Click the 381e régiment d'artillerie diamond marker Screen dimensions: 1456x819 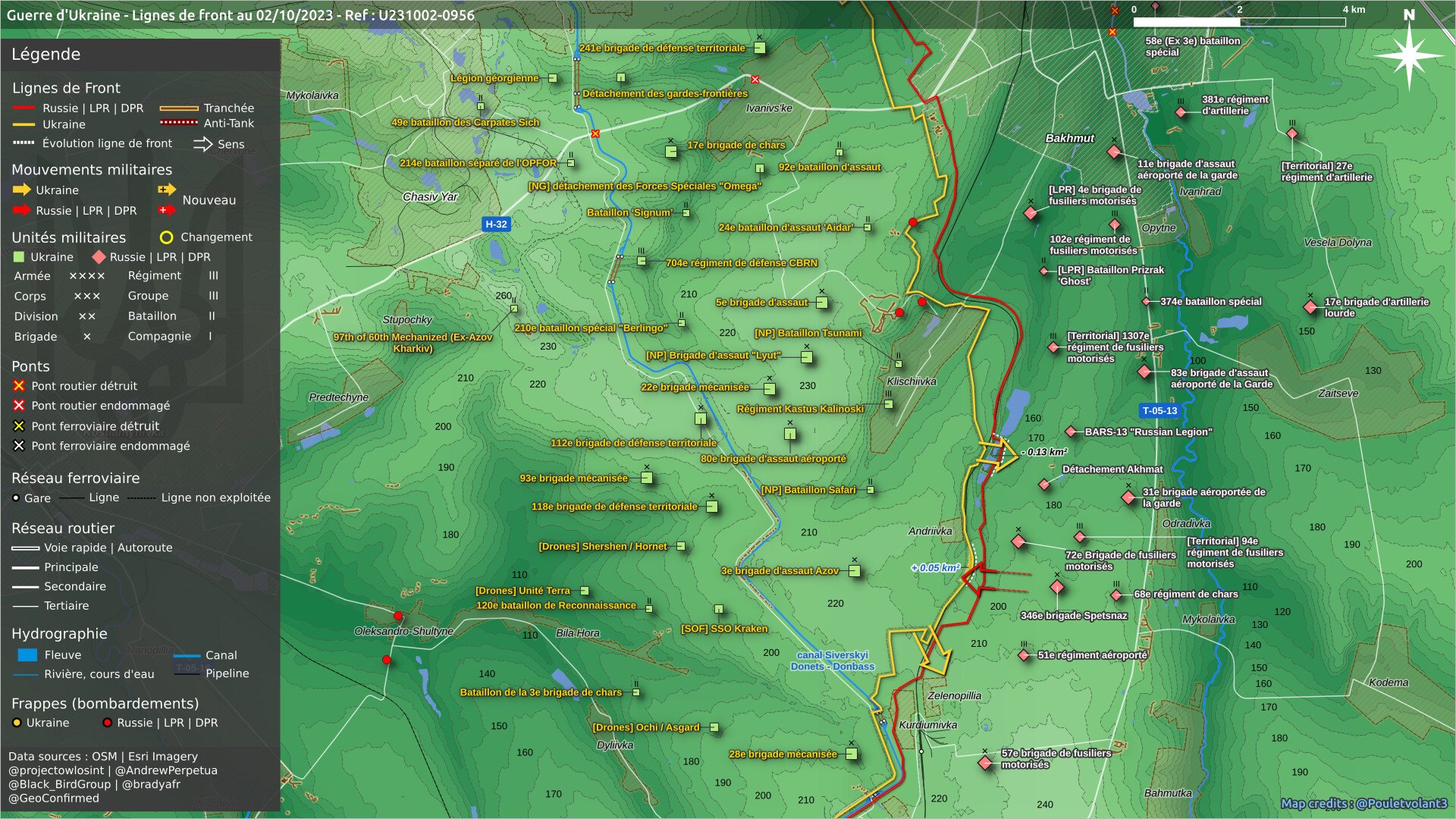point(1181,112)
